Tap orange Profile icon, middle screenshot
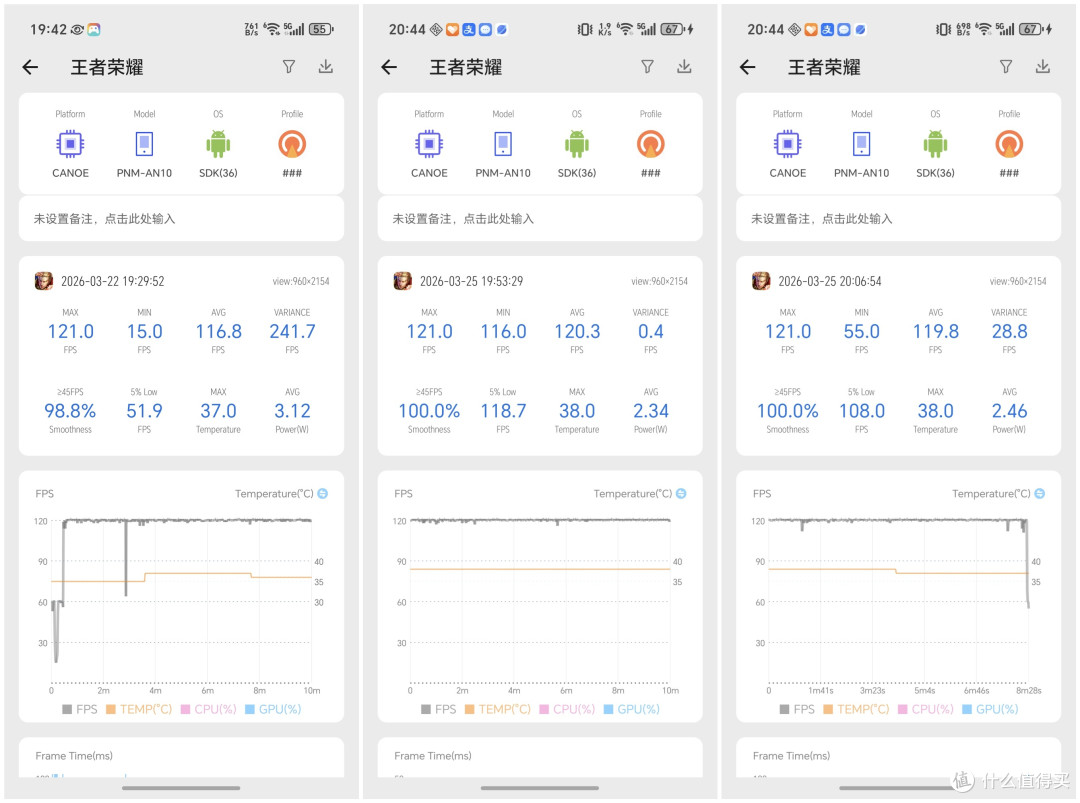This screenshot has width=1080, height=803. point(651,145)
